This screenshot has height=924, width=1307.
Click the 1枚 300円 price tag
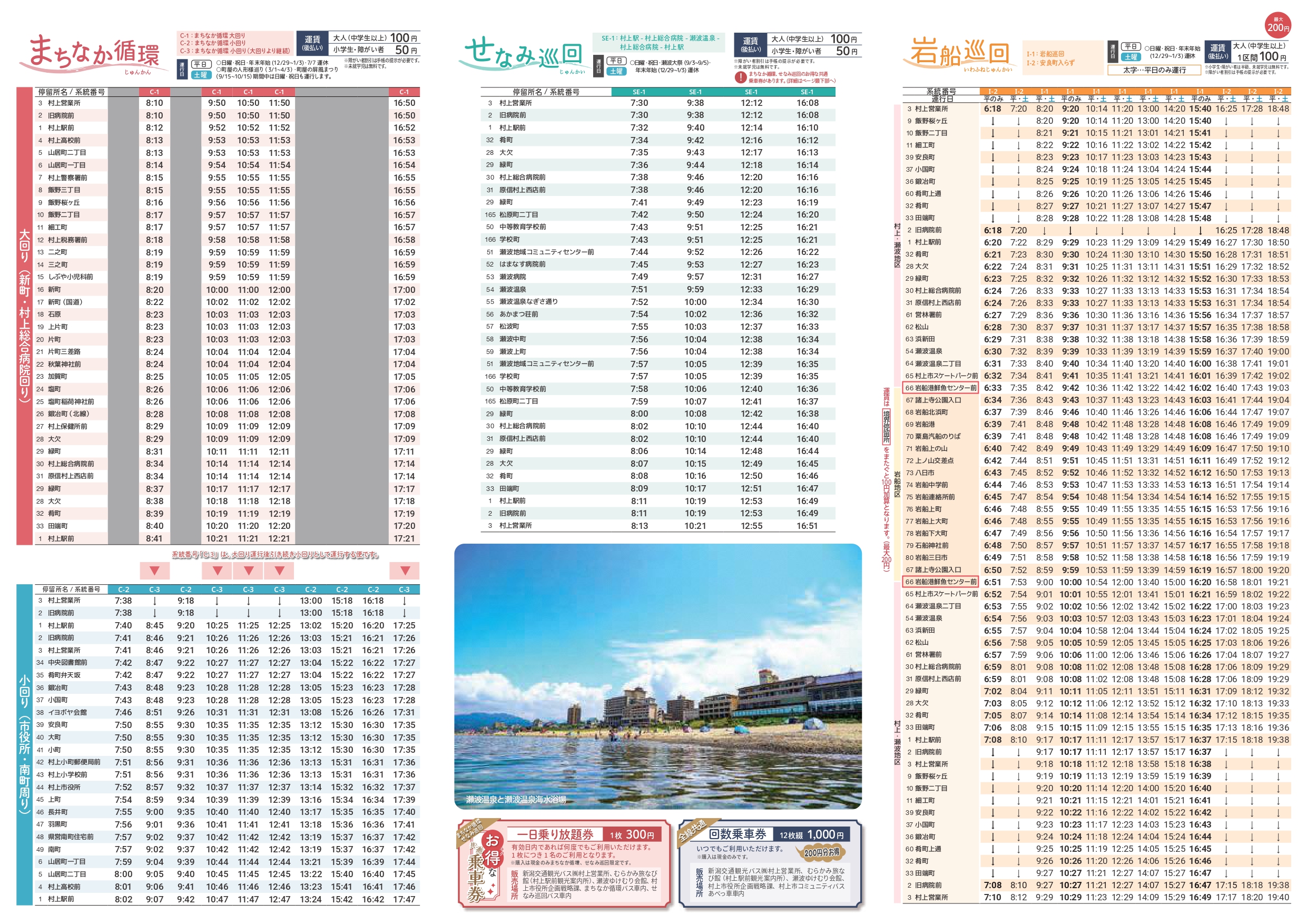[x=632, y=834]
